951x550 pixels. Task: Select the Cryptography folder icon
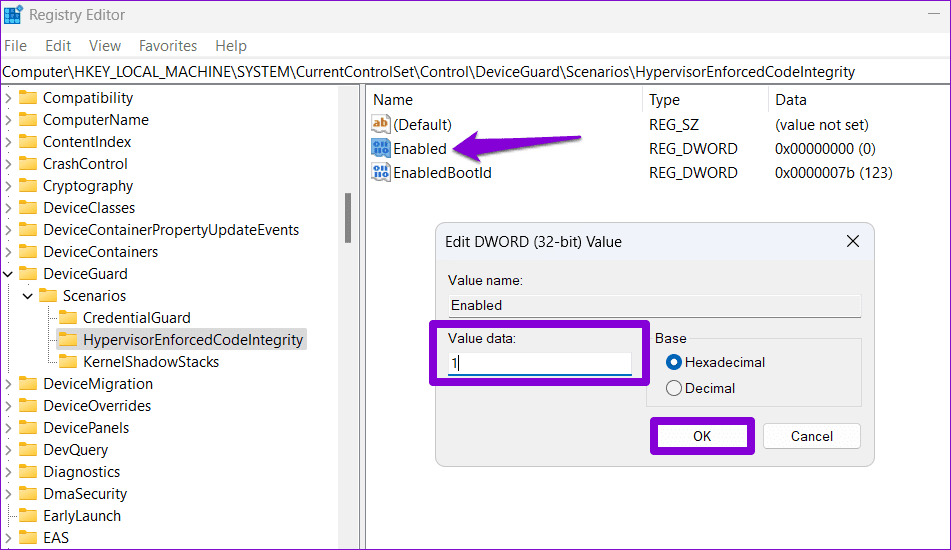click(x=28, y=186)
